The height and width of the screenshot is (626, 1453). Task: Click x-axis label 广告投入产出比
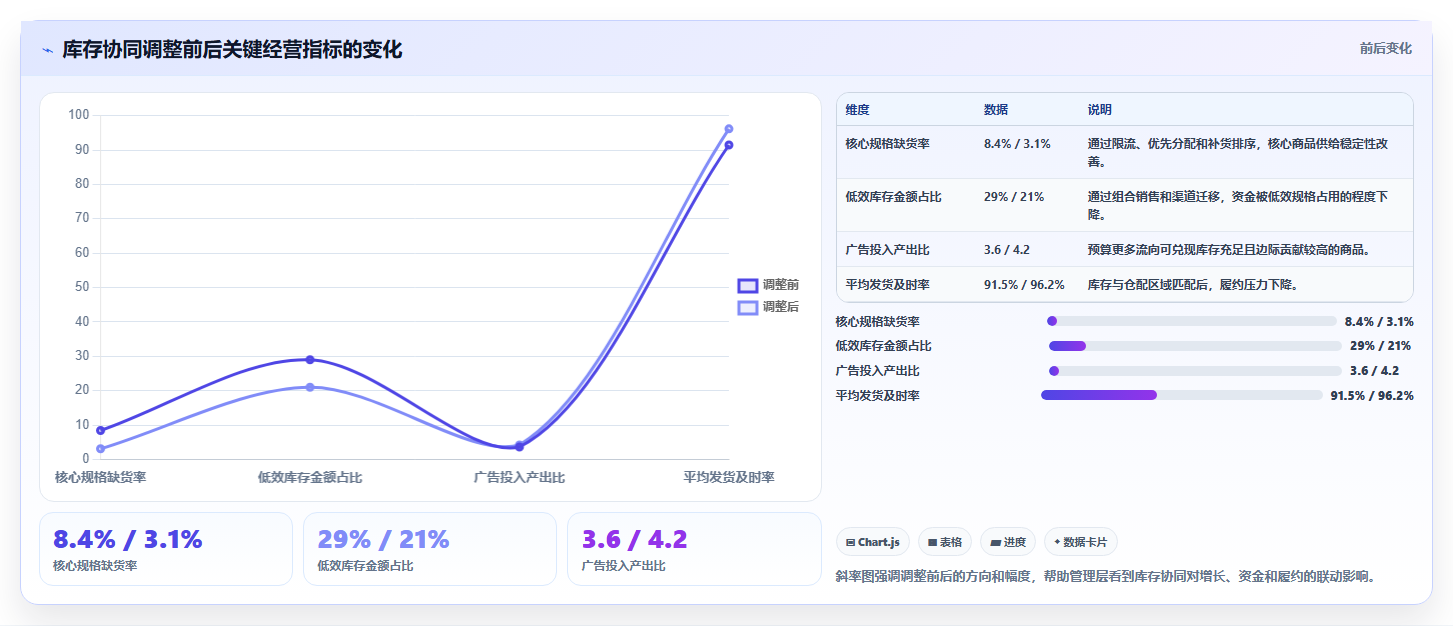click(x=519, y=478)
